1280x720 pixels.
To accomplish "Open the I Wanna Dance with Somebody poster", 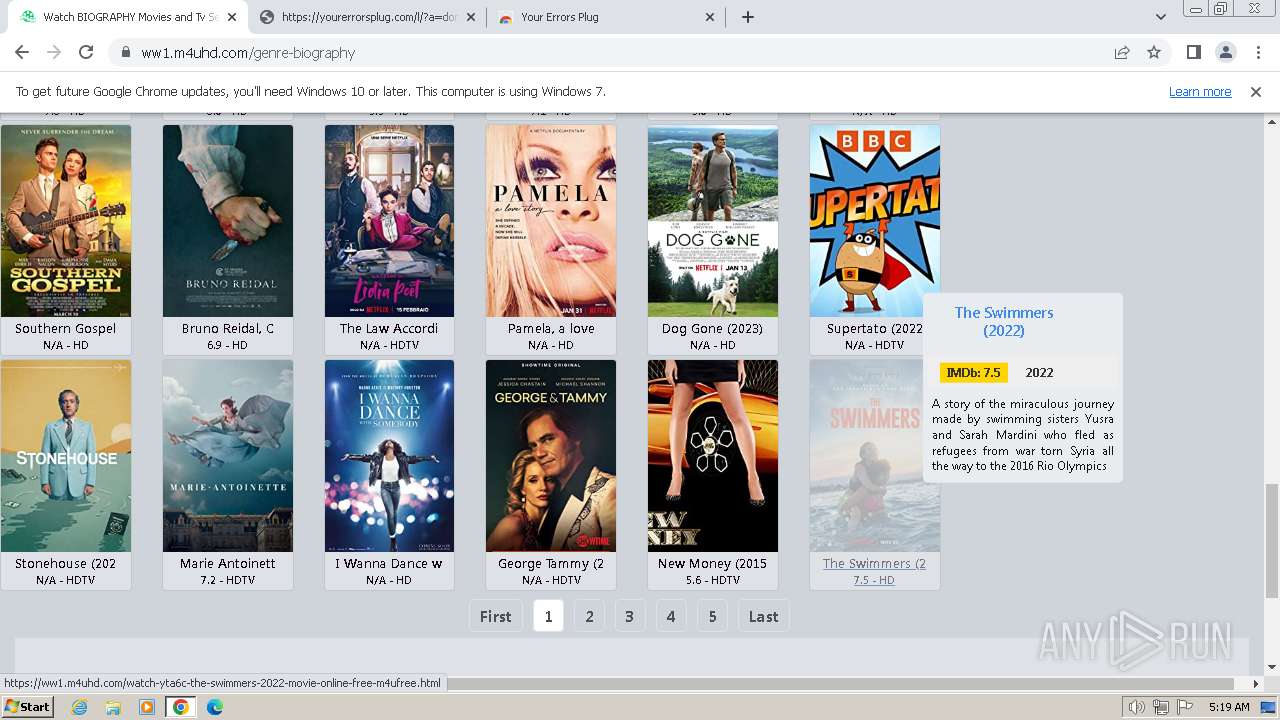I will click(389, 456).
